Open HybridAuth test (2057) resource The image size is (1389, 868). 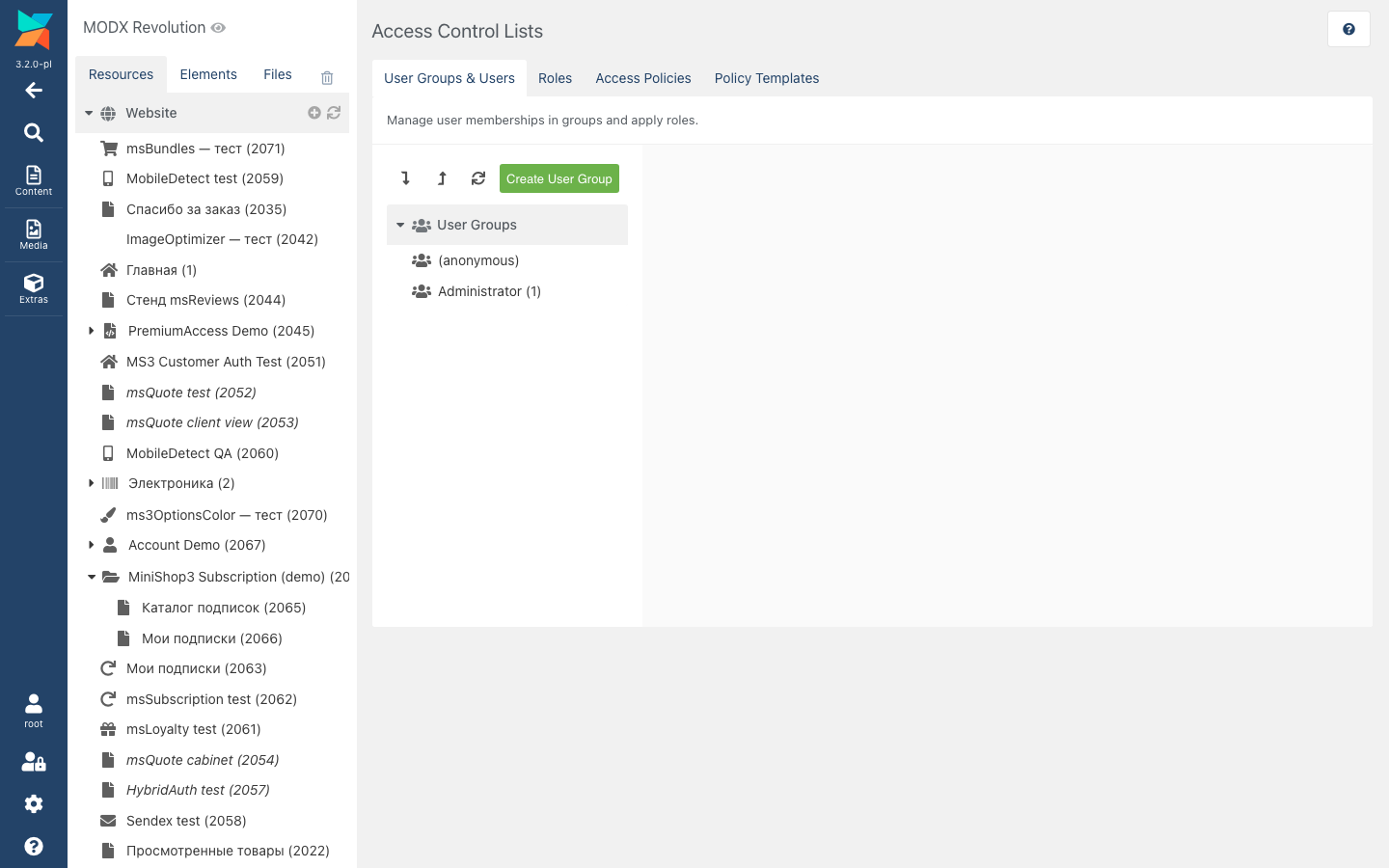tap(198, 790)
